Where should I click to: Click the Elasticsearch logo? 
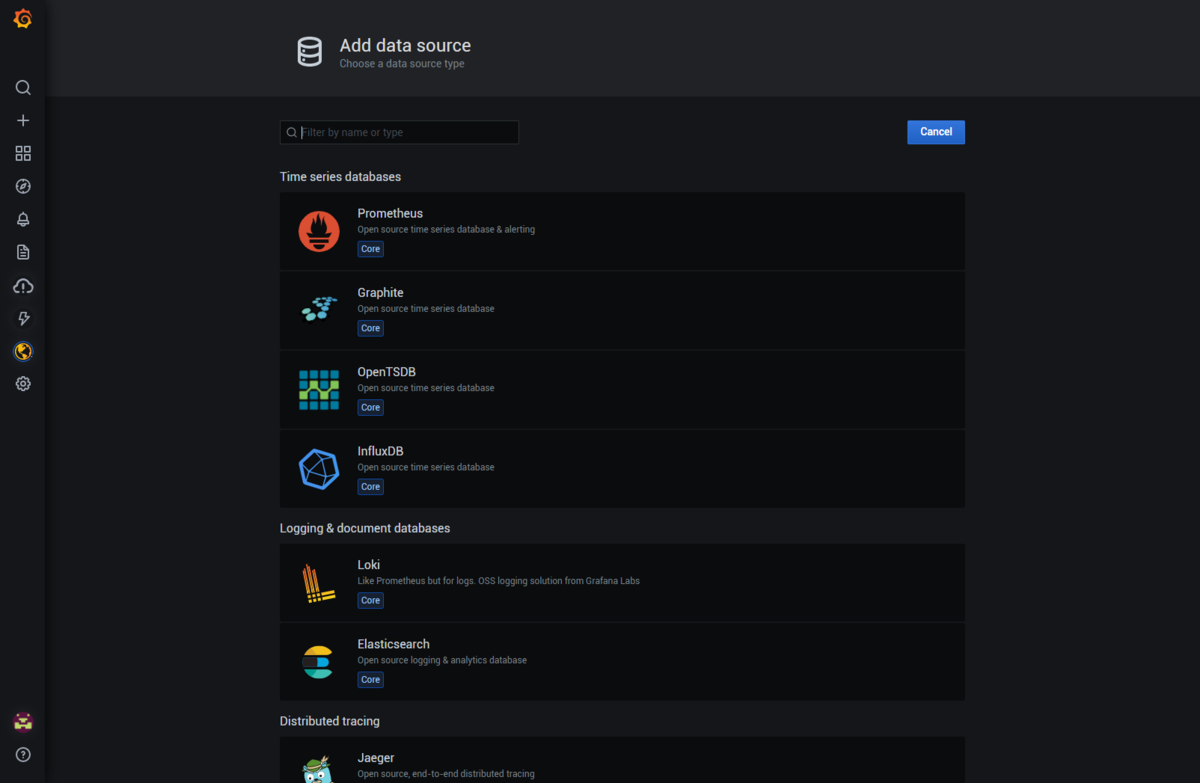click(x=319, y=662)
